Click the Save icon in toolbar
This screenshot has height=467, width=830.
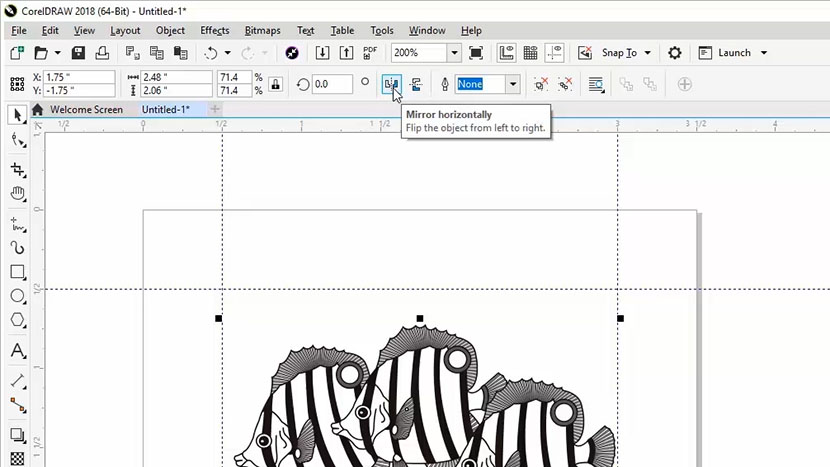[x=78, y=53]
